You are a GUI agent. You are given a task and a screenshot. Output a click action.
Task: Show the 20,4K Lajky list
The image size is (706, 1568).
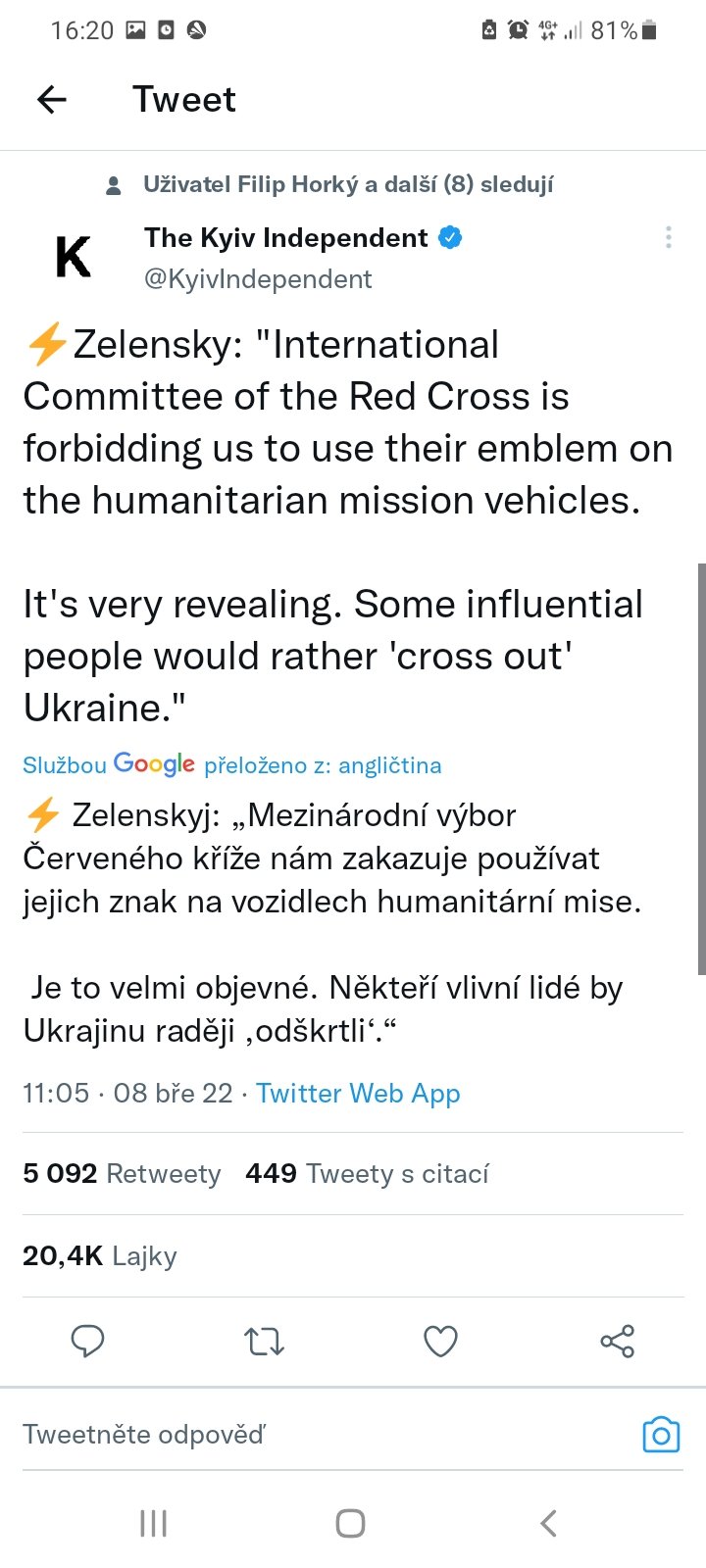pos(100,1256)
